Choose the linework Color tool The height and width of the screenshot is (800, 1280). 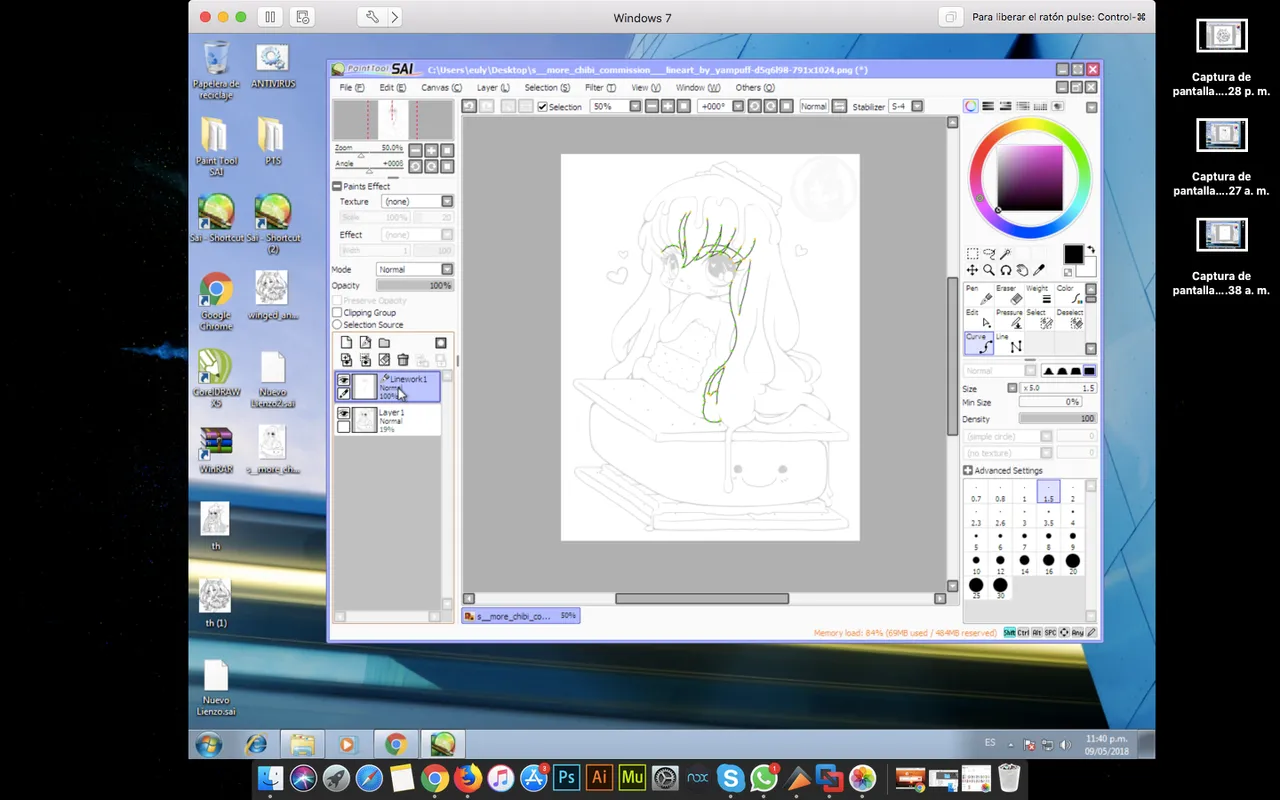click(x=1069, y=294)
